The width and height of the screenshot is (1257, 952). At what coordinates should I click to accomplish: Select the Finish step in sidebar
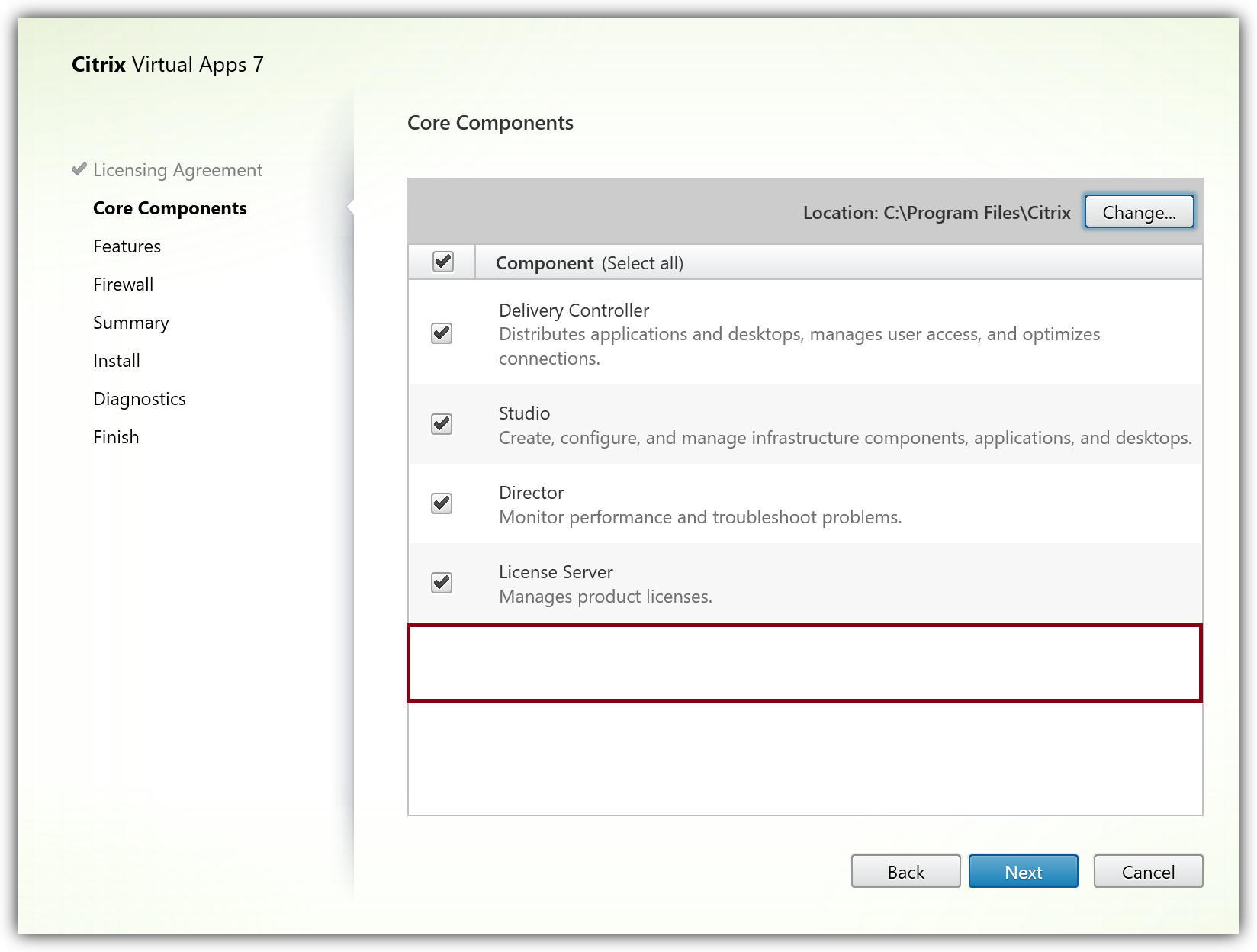click(x=116, y=437)
